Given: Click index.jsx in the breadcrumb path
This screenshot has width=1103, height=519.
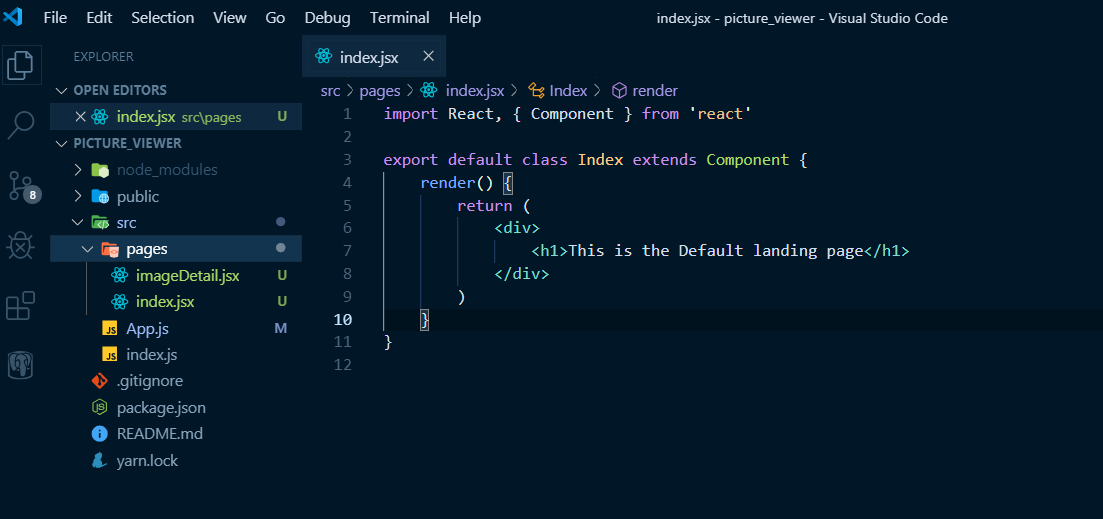Looking at the screenshot, I should coord(475,90).
